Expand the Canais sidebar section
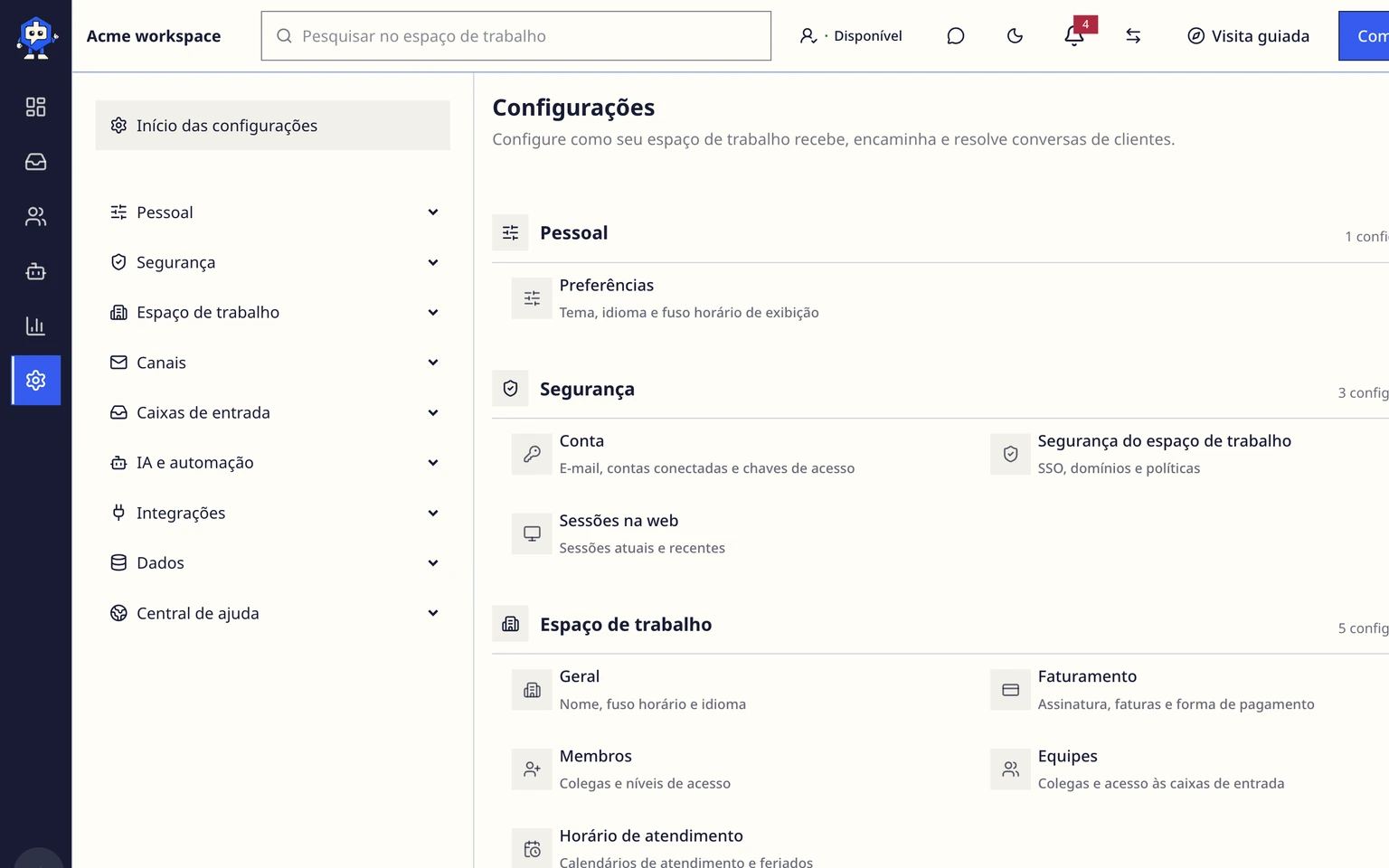Image resolution: width=1389 pixels, height=868 pixels. (272, 363)
